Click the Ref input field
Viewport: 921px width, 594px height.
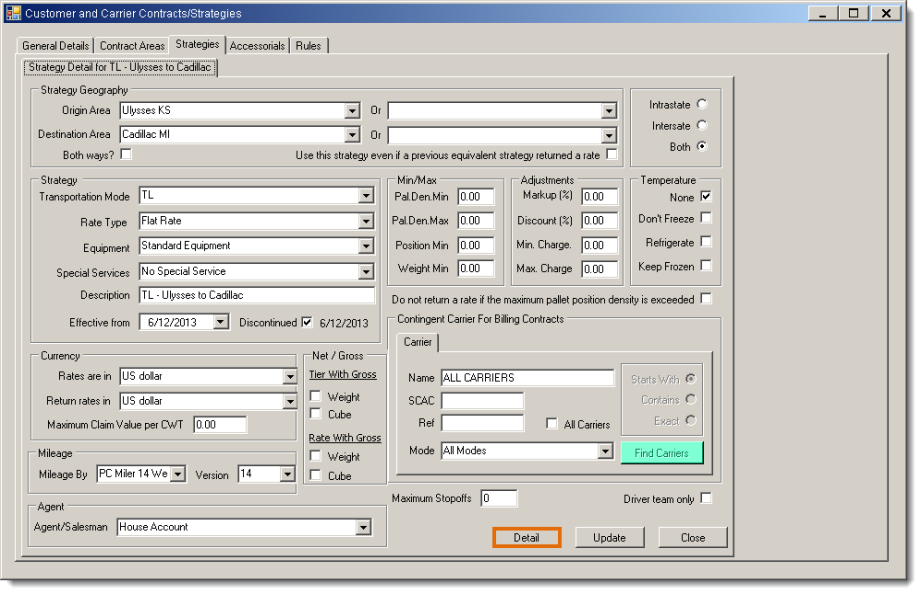[482, 423]
